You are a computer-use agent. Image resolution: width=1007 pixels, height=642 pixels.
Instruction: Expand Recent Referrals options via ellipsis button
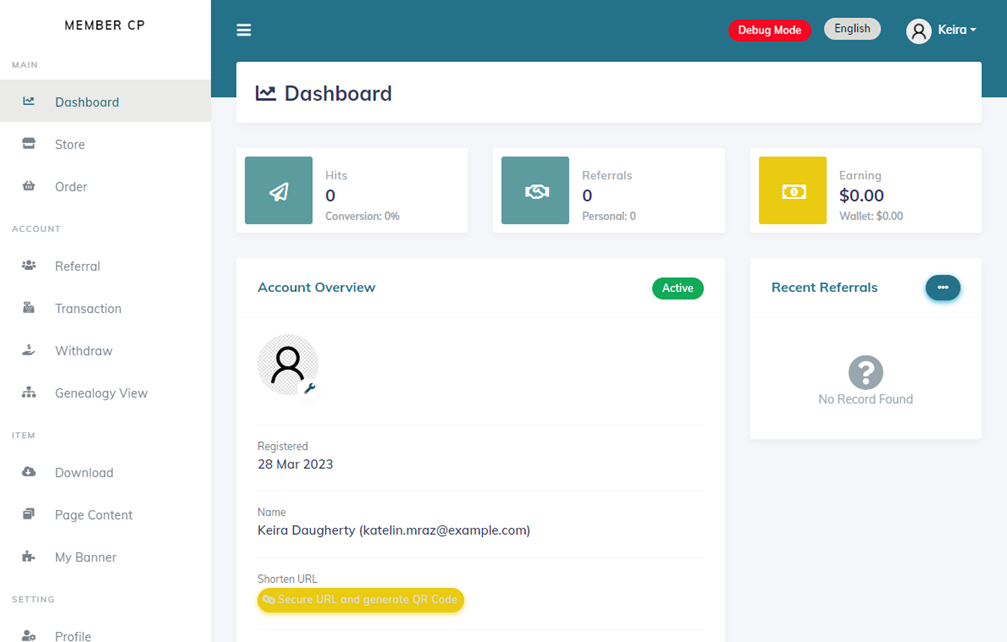942,287
